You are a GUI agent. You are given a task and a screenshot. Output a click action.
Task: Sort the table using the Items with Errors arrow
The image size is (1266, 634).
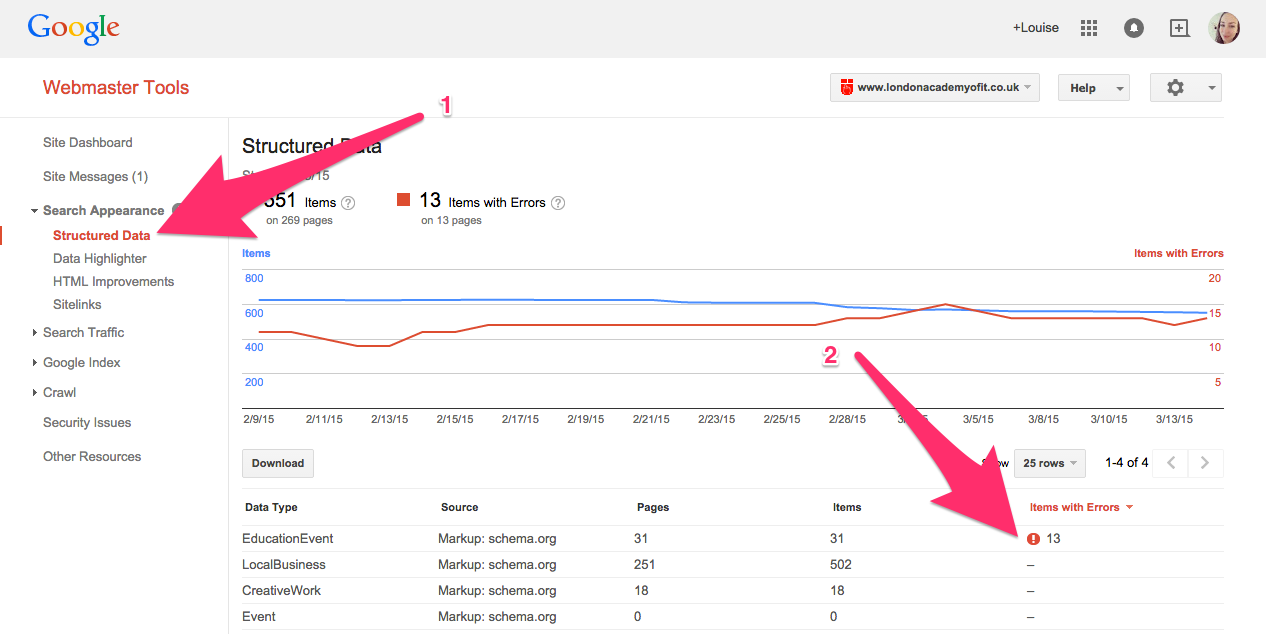pyautogui.click(x=1129, y=507)
